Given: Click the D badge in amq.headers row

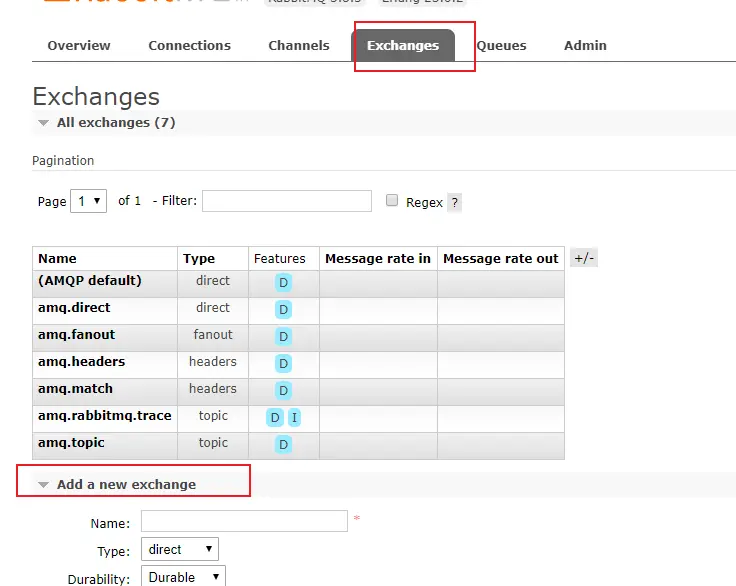Looking at the screenshot, I should point(284,363).
